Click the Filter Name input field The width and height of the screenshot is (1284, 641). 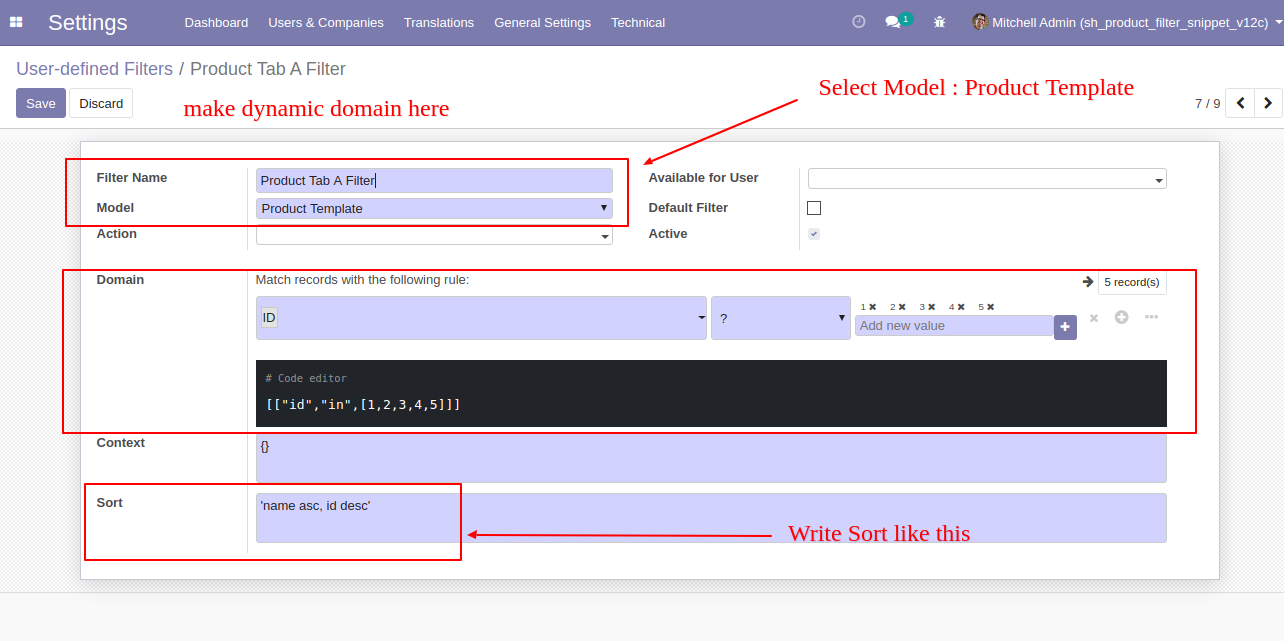pos(434,180)
